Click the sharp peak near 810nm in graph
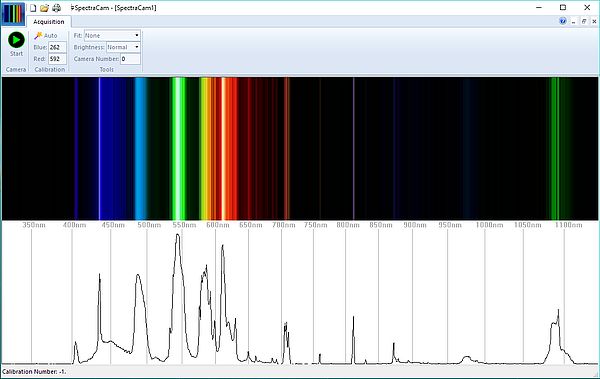The width and height of the screenshot is (600, 379). (x=353, y=318)
